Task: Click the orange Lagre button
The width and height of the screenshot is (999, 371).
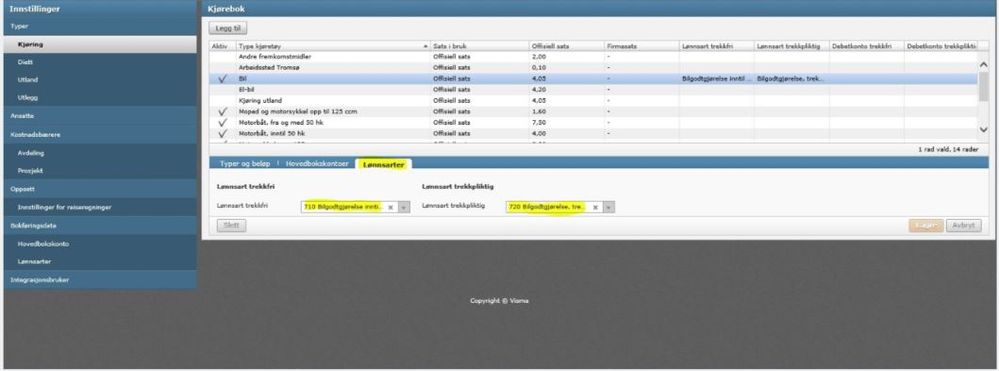Action: coord(926,226)
